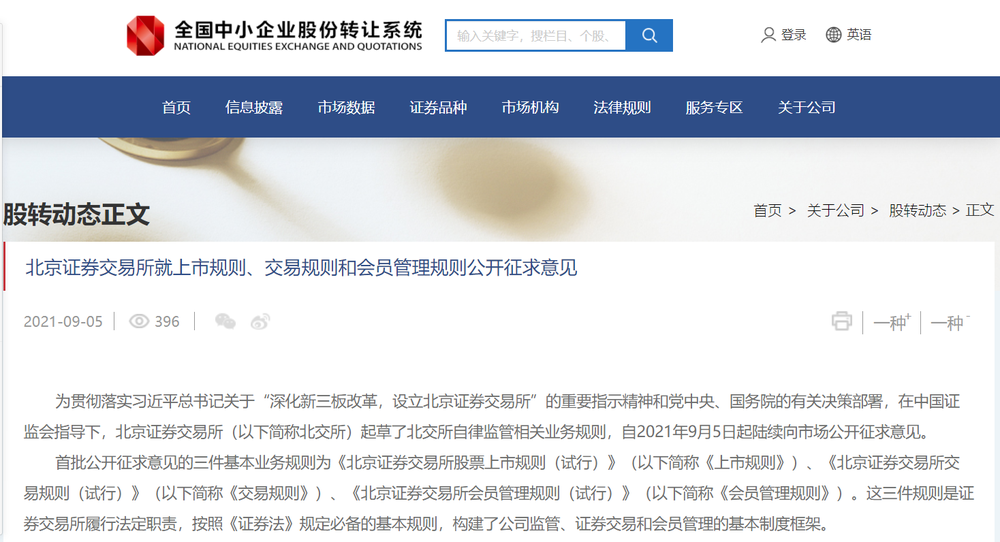Open the 首页 navigation menu item
1000x542 pixels.
176,107
